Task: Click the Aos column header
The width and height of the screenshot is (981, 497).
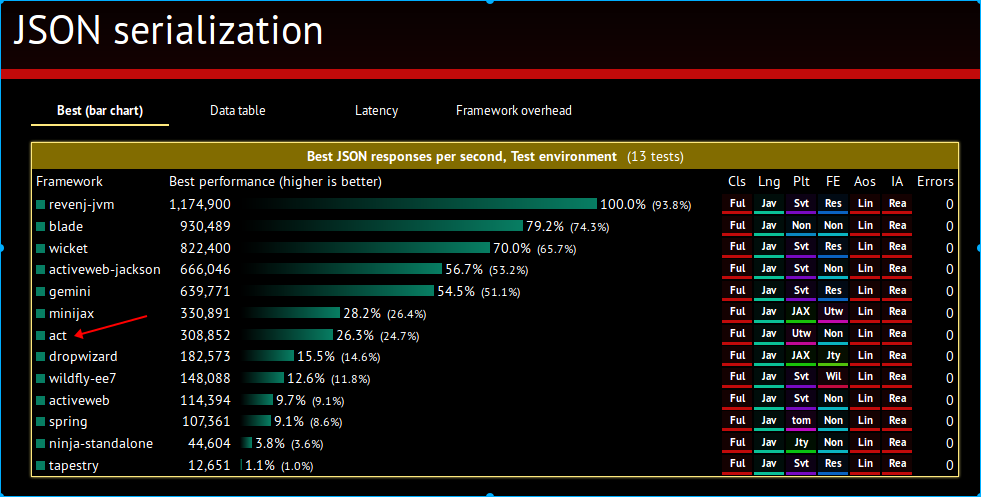Action: 865,182
